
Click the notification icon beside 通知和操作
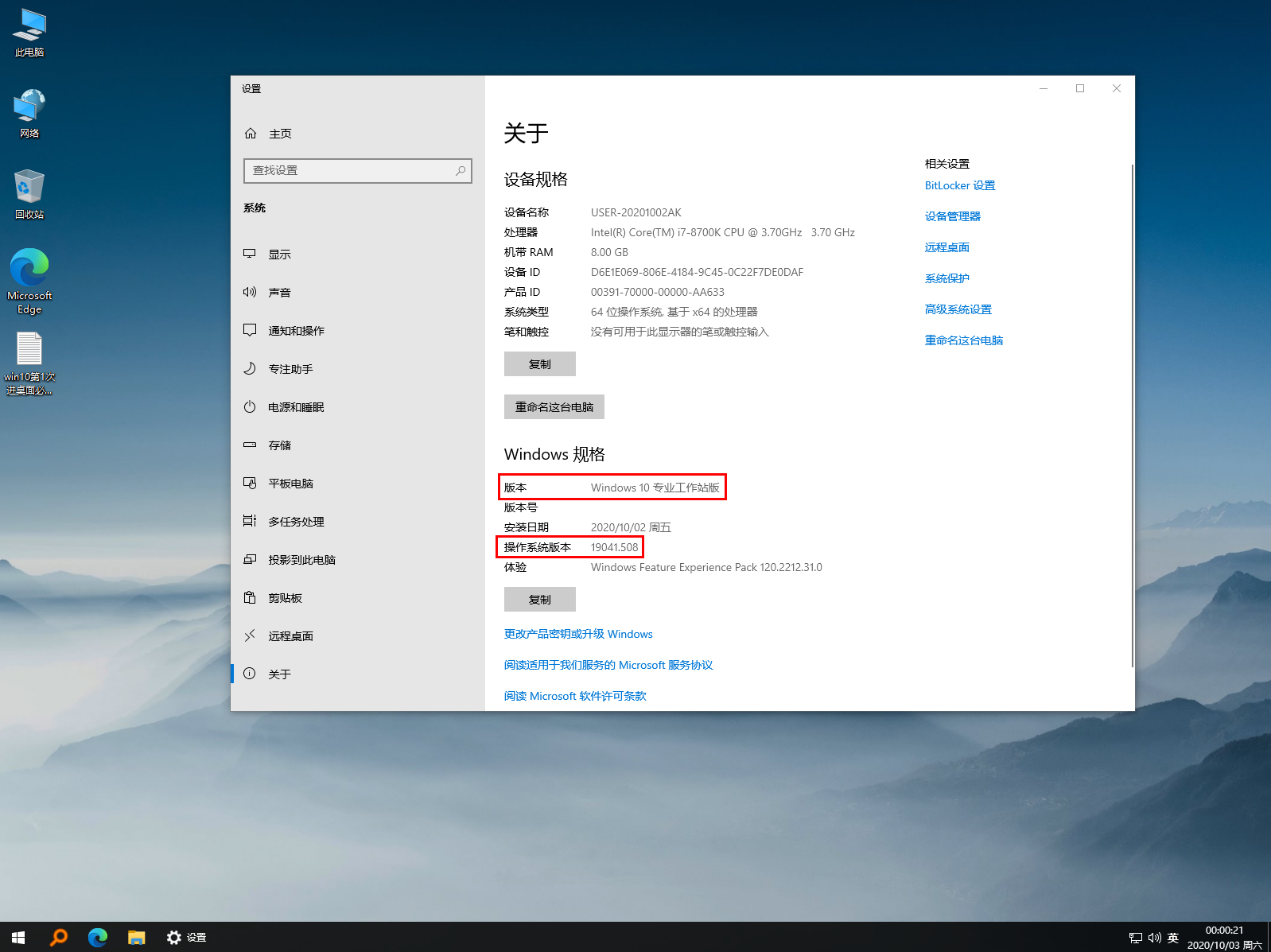250,330
